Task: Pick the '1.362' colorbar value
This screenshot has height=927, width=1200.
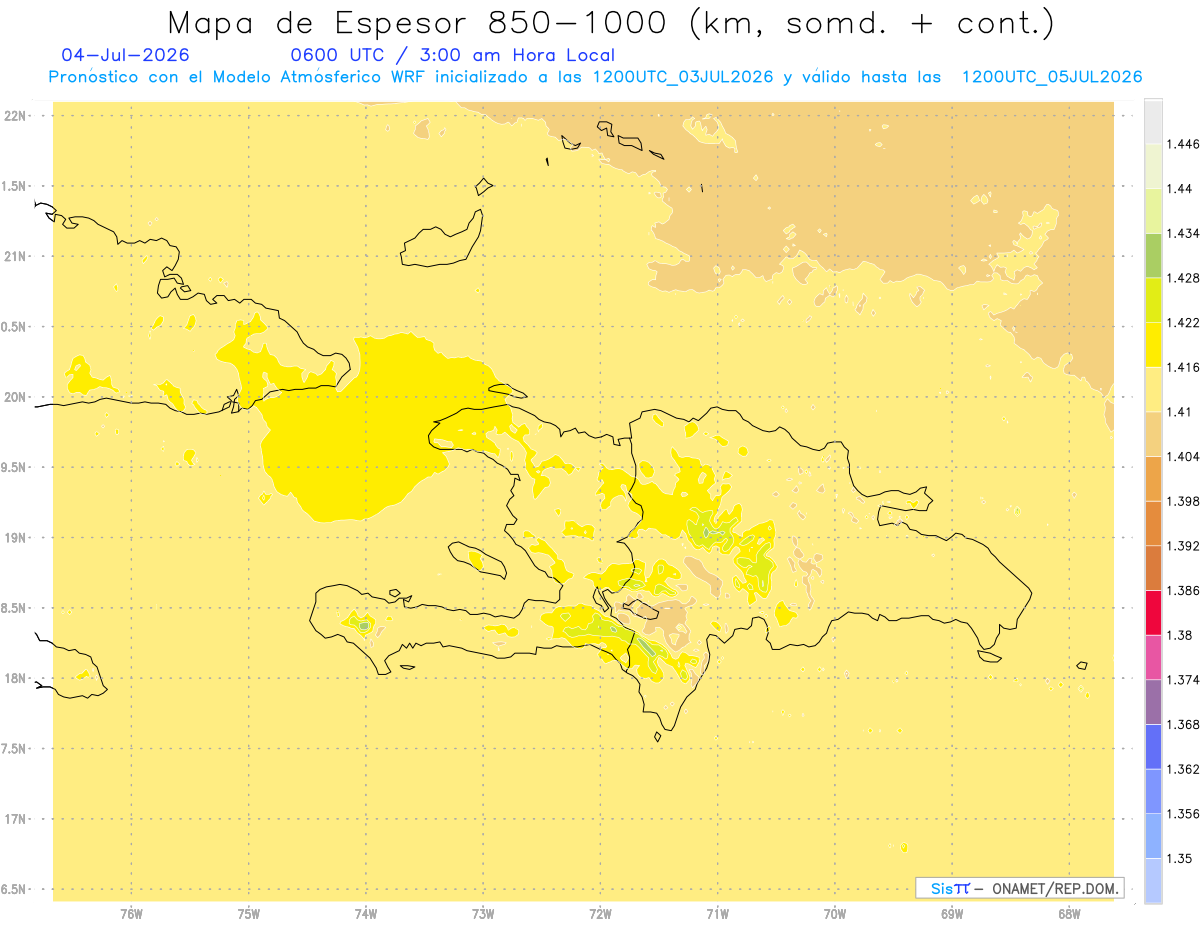Action: point(1183,769)
